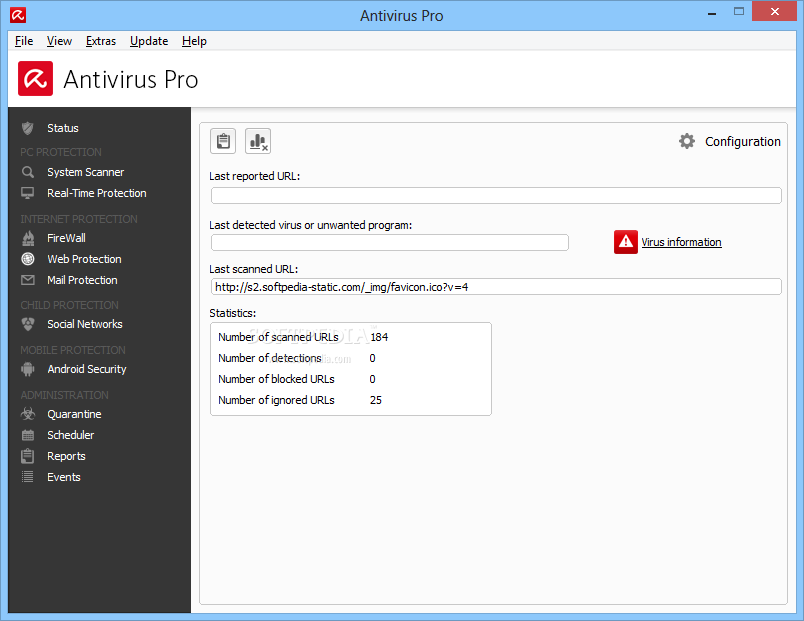804x621 pixels.
Task: Open the View menu
Action: pyautogui.click(x=59, y=41)
